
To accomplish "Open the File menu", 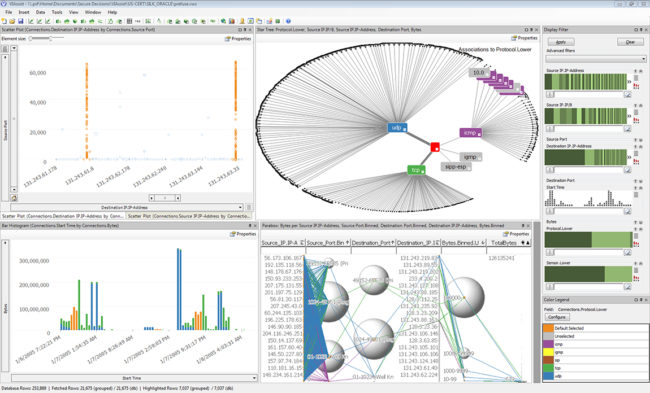I will [8, 12].
